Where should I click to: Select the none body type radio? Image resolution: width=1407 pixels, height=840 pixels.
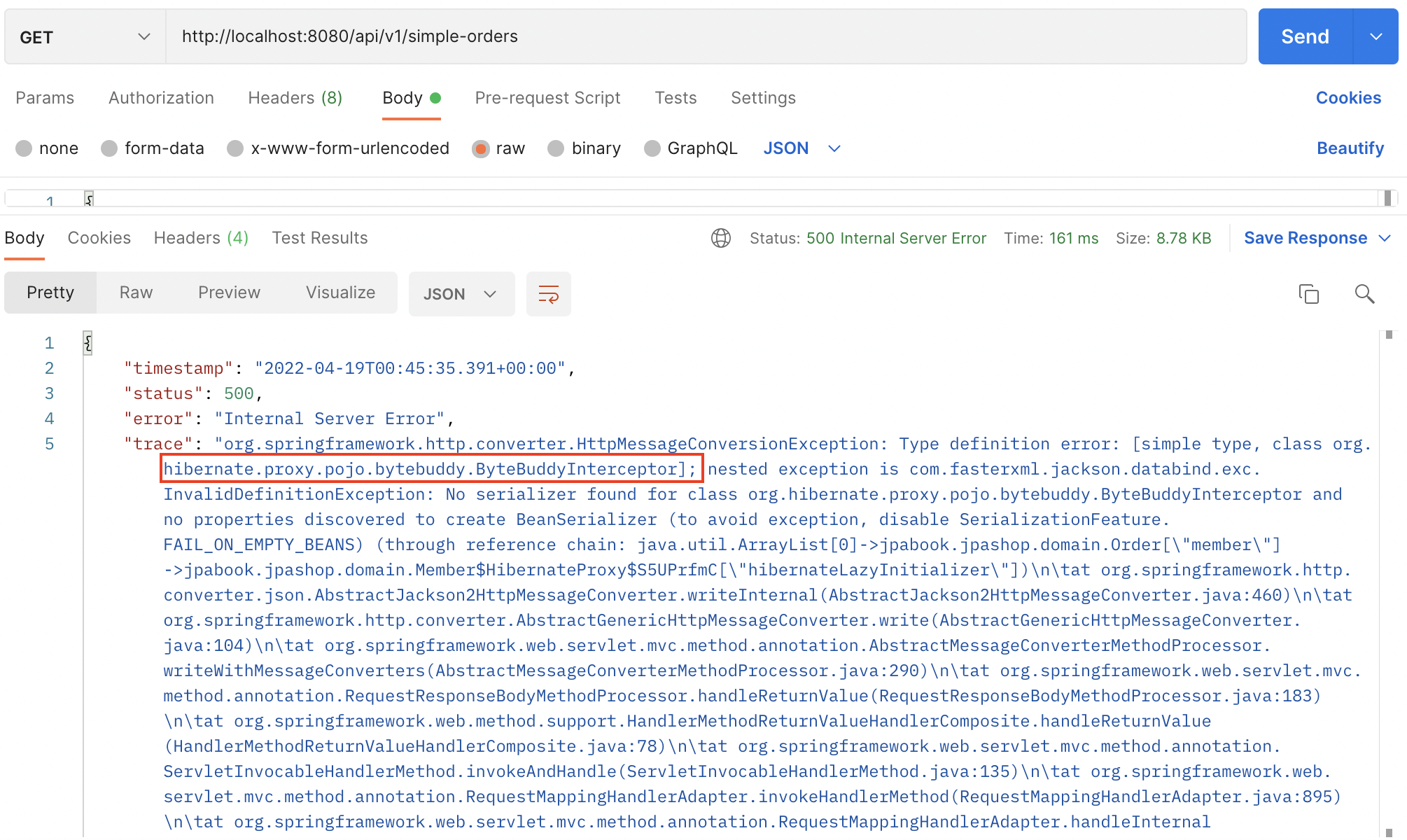(24, 148)
